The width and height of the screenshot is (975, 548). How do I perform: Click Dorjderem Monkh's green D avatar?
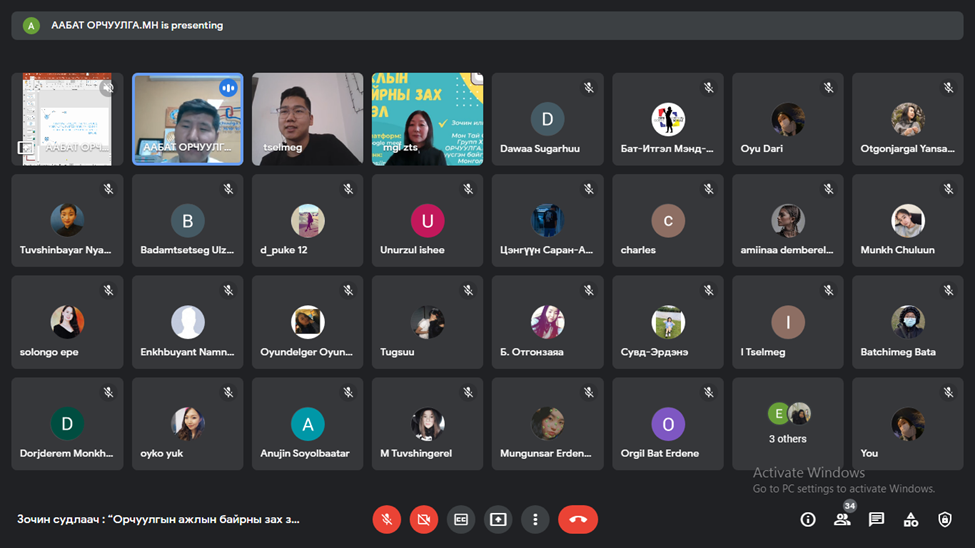tap(67, 424)
